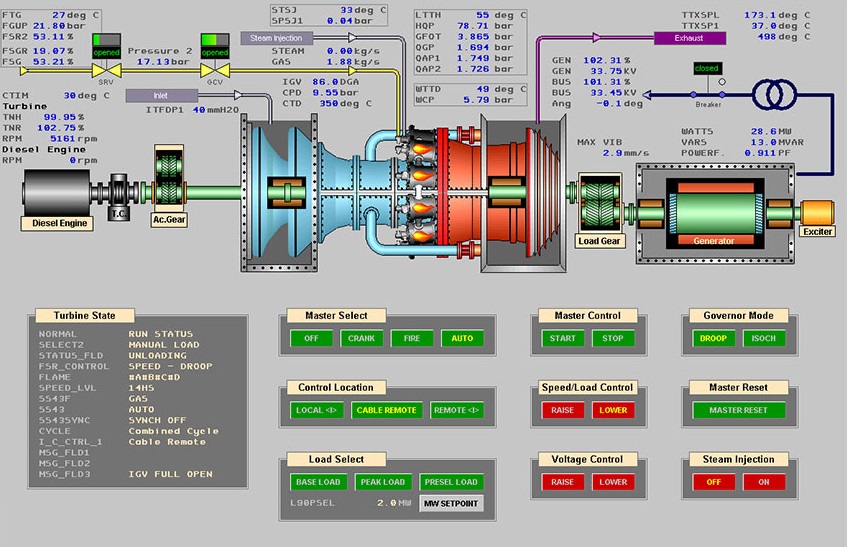Click the Pressure 2 17.13 bar value
Image resolution: width=847 pixels, height=547 pixels.
pos(163,62)
